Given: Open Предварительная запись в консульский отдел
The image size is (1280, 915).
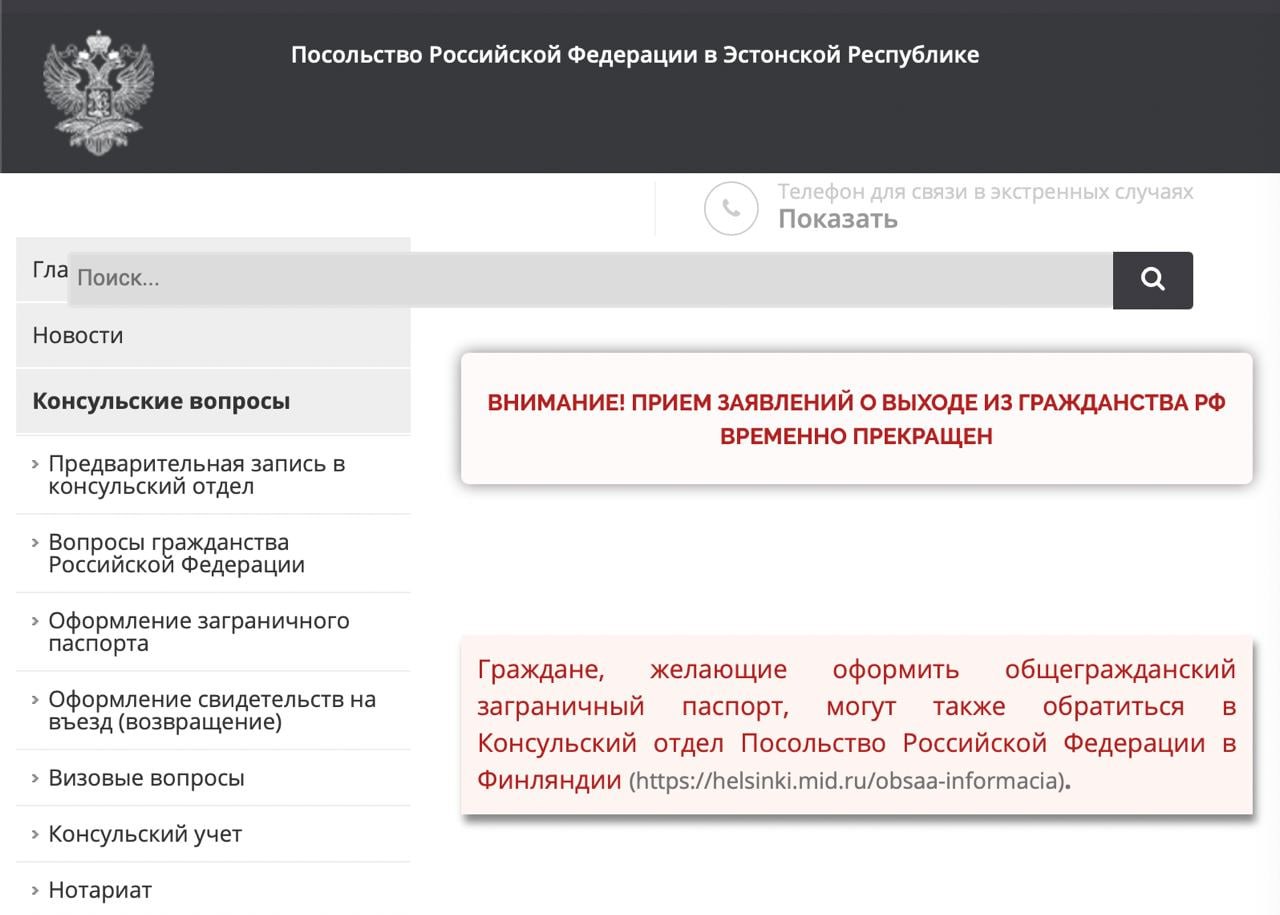Looking at the screenshot, I should [x=196, y=475].
